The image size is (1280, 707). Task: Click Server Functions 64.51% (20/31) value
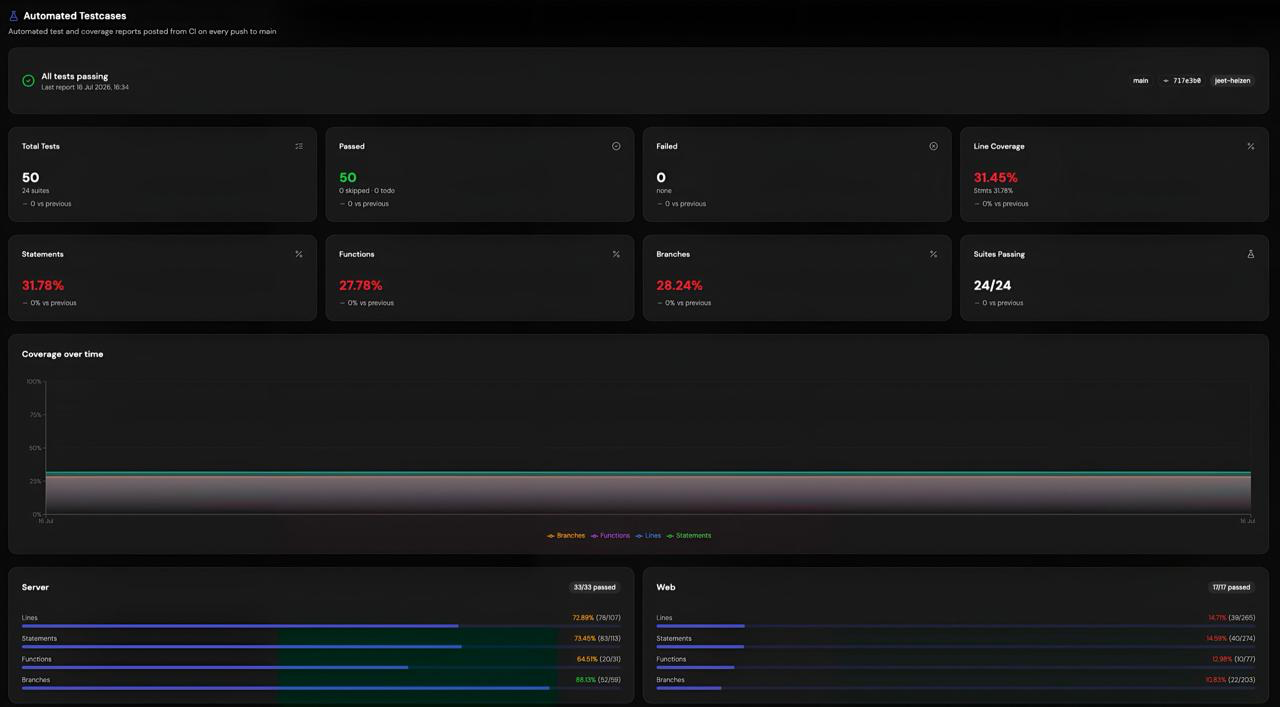[x=599, y=659]
